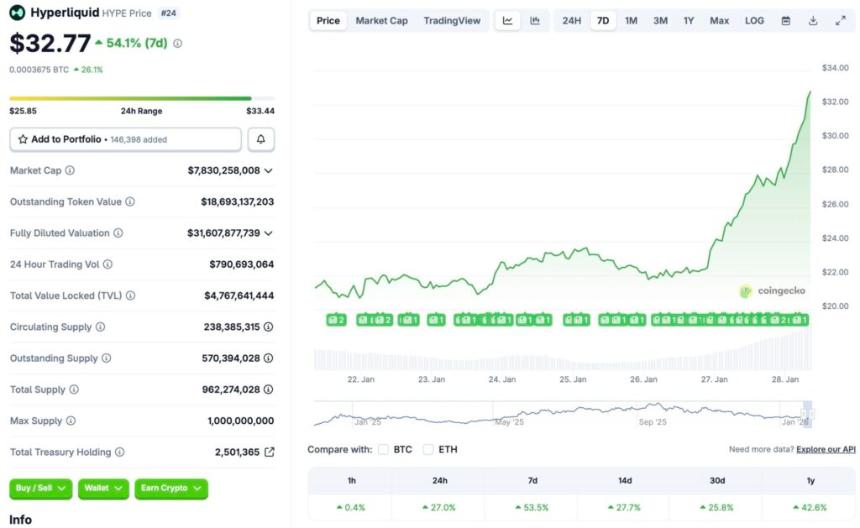This screenshot has width=860, height=528.
Task: Switch to candlestick chart view icon
Action: (535, 21)
